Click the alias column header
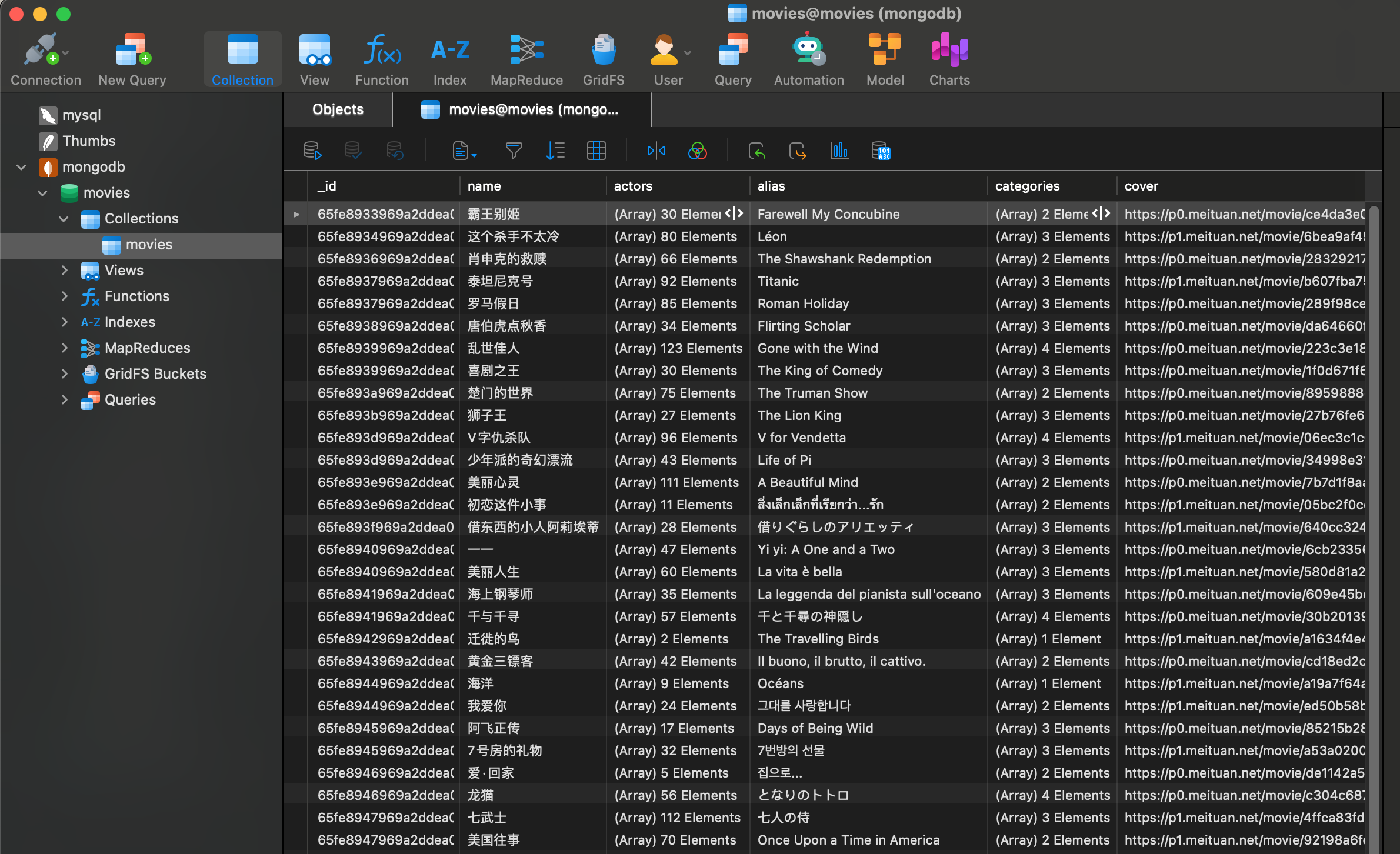1400x854 pixels. [868, 186]
